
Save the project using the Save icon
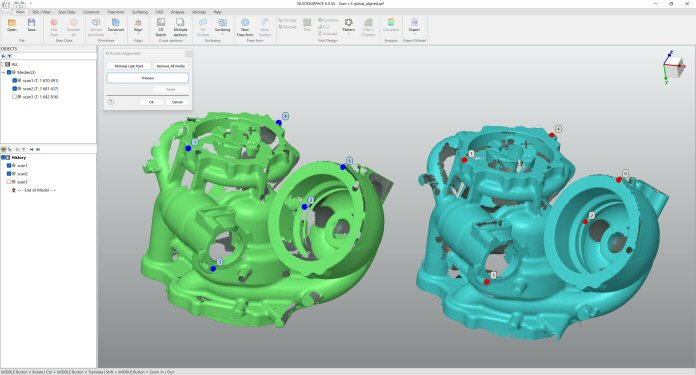coord(31,25)
